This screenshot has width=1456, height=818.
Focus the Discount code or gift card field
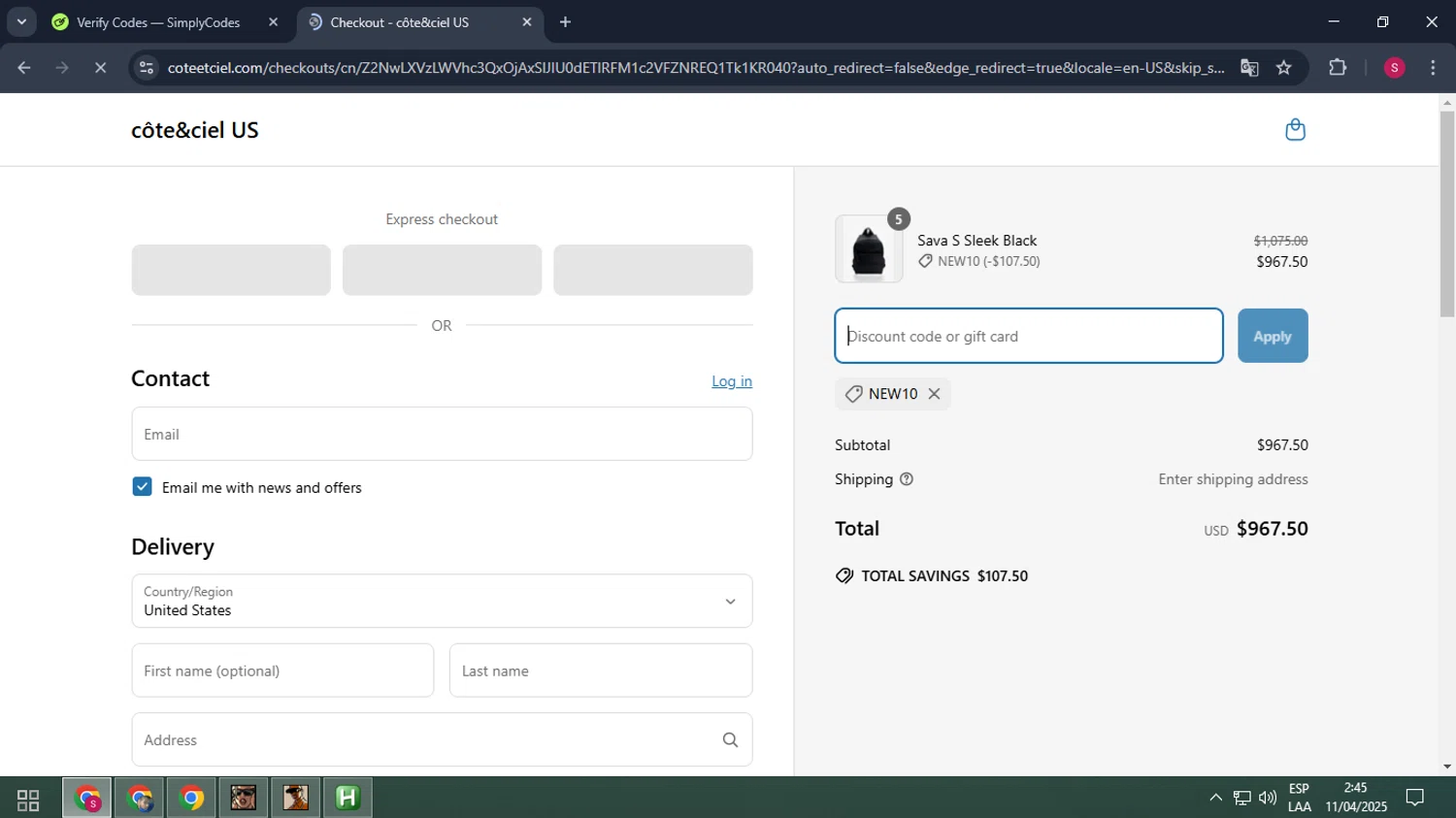(1029, 336)
